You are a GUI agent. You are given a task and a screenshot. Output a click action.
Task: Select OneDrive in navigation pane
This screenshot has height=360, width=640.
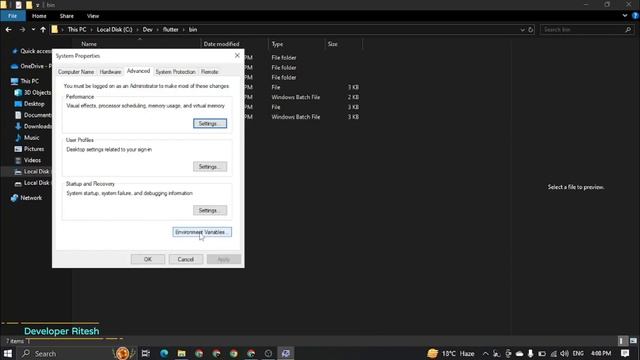(x=32, y=66)
